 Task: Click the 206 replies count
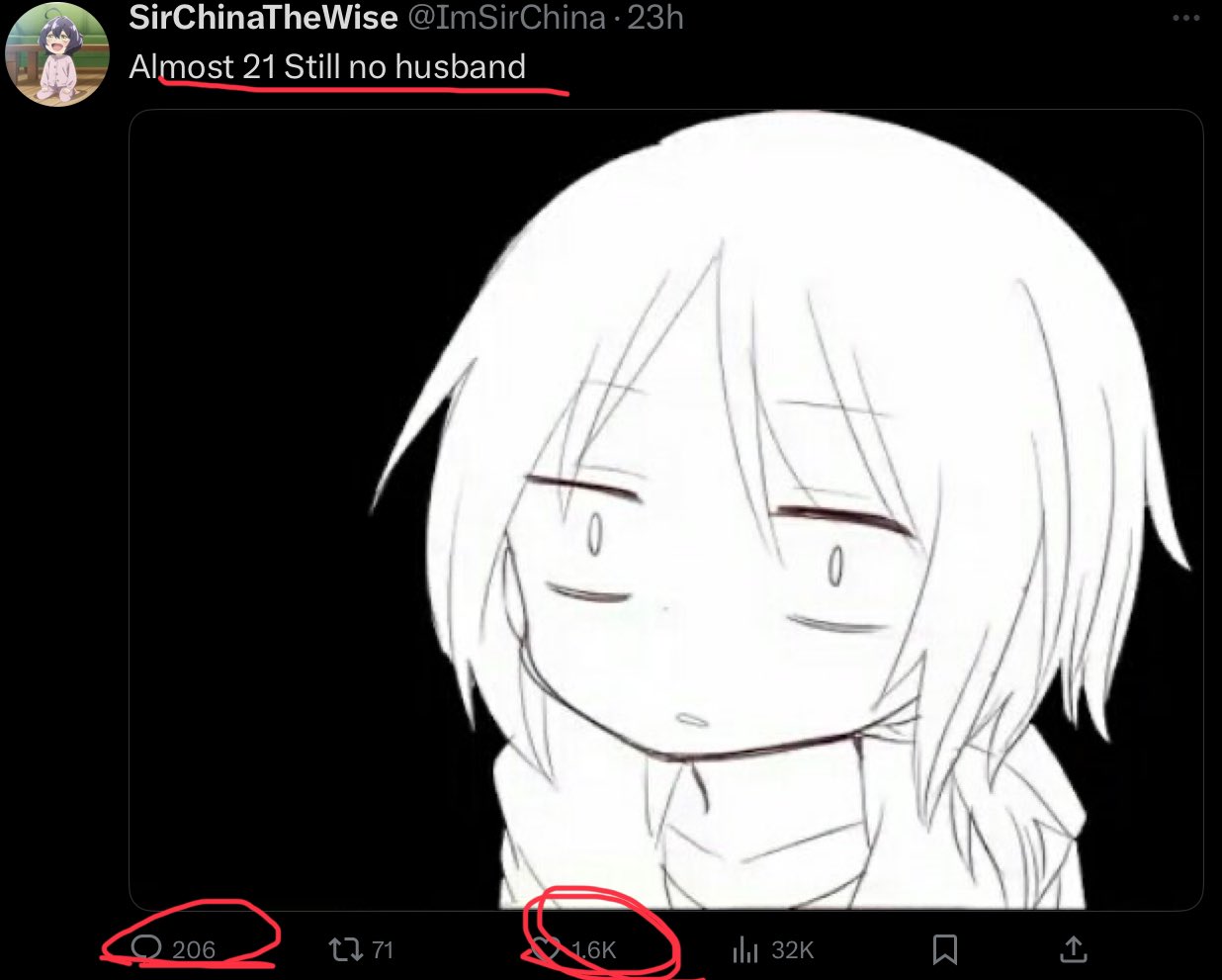click(x=194, y=950)
